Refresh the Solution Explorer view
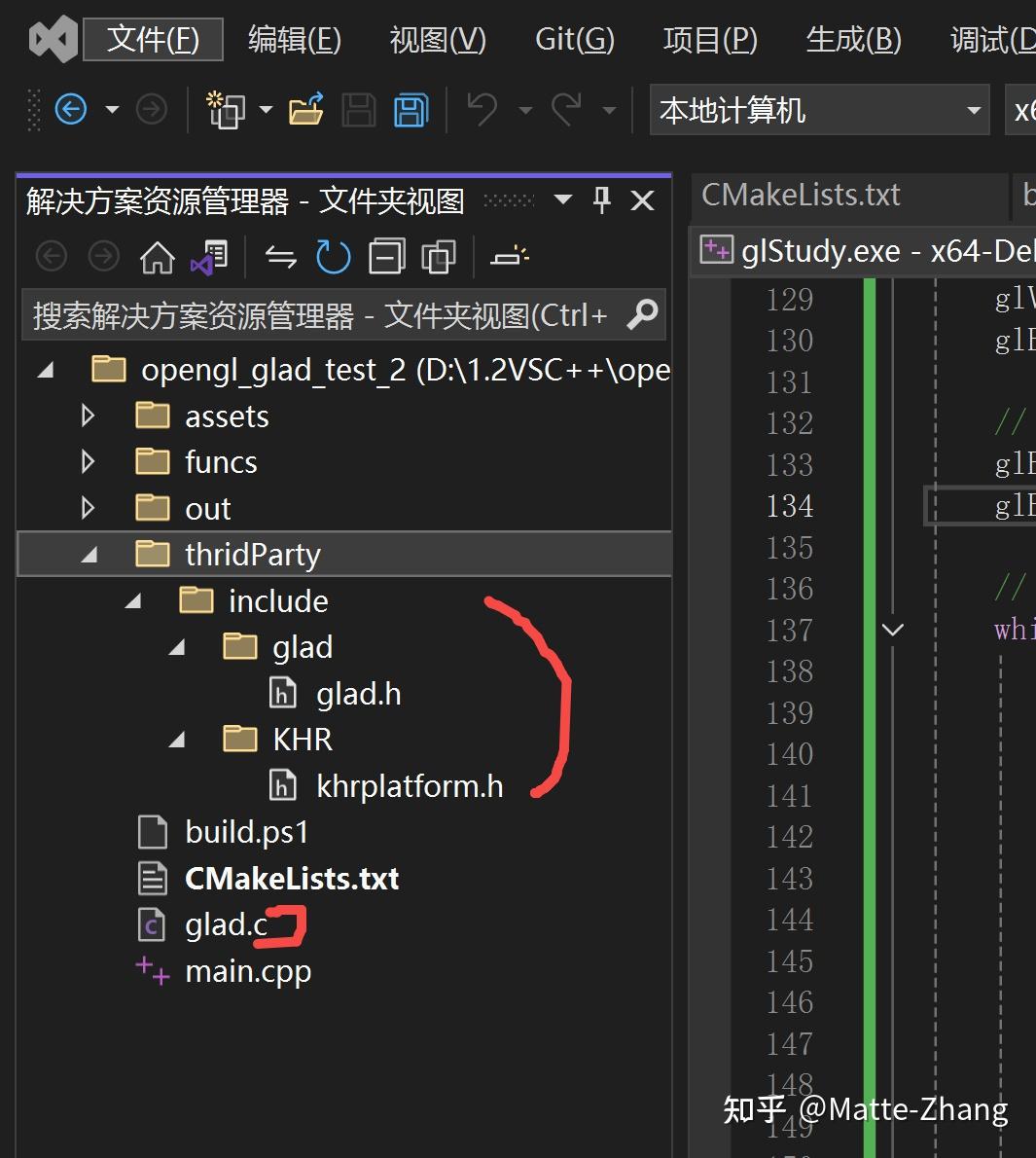Screen dimensions: 1036x1158 [x=333, y=256]
